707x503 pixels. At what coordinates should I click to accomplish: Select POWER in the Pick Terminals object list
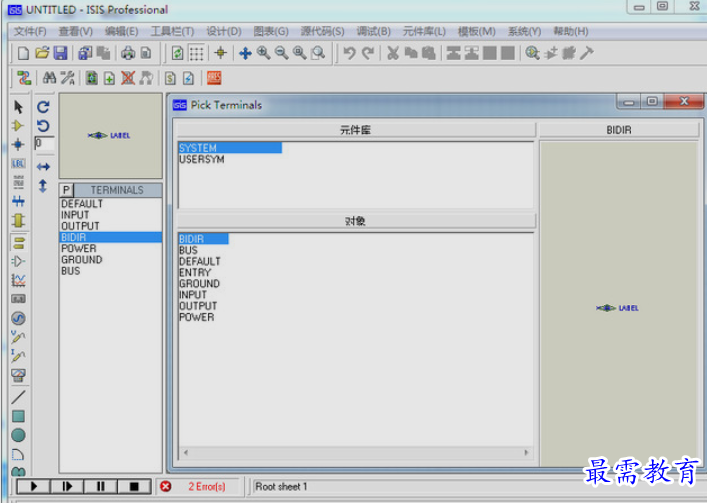tap(197, 317)
